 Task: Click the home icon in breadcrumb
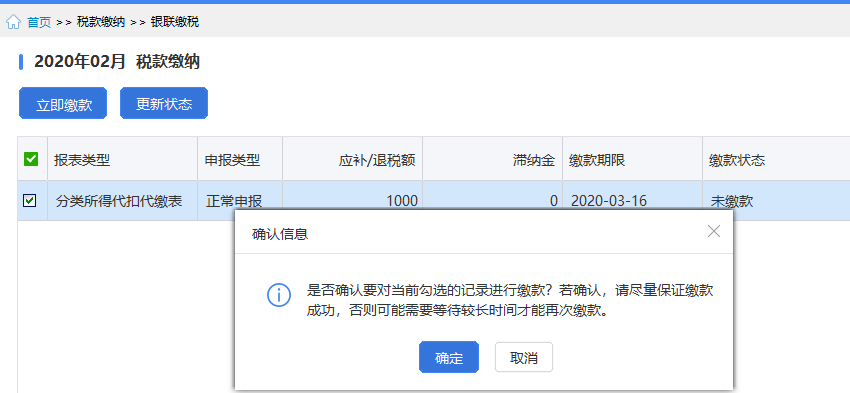click(14, 22)
